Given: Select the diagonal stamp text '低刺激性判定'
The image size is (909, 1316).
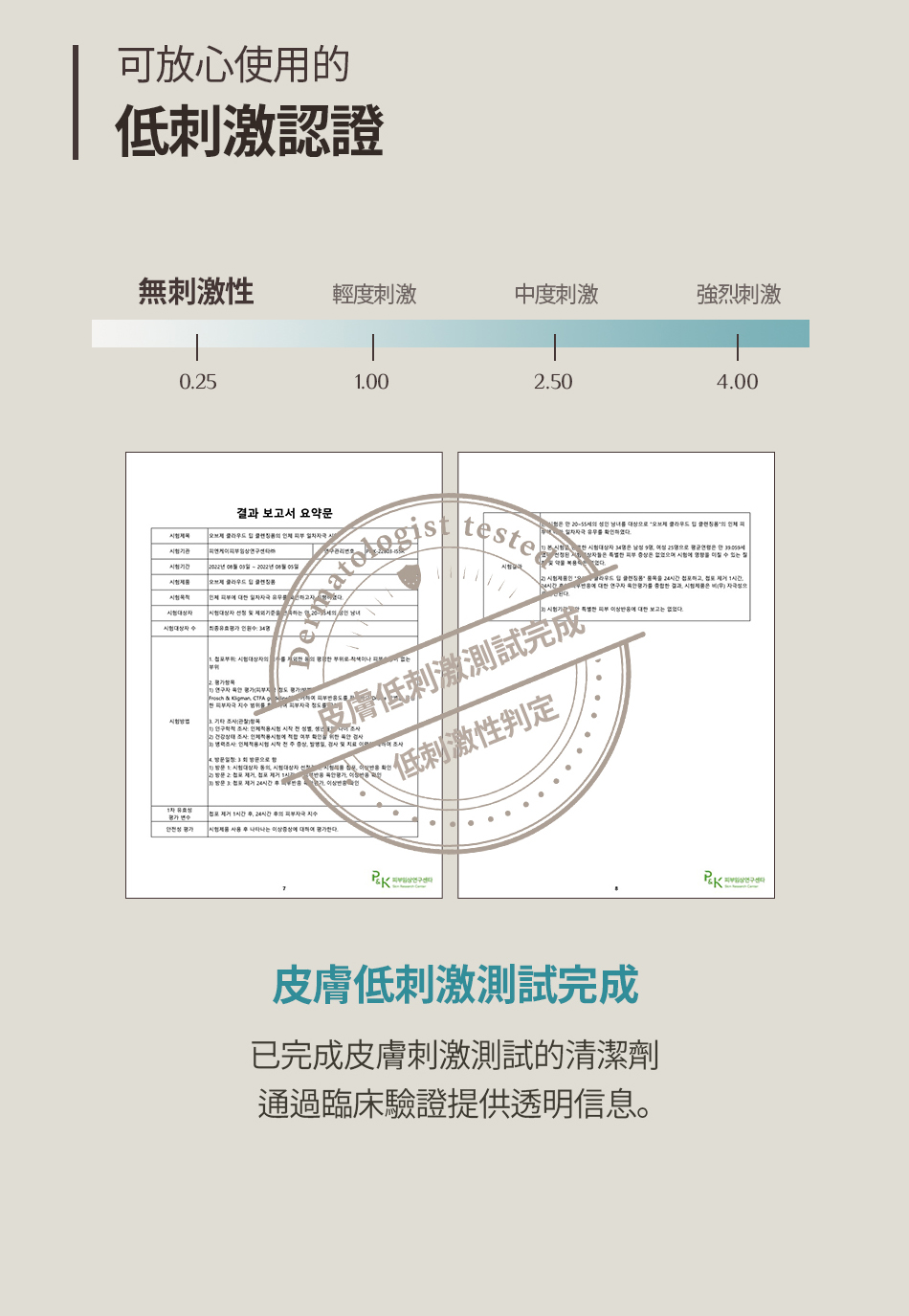Looking at the screenshot, I should [476, 736].
